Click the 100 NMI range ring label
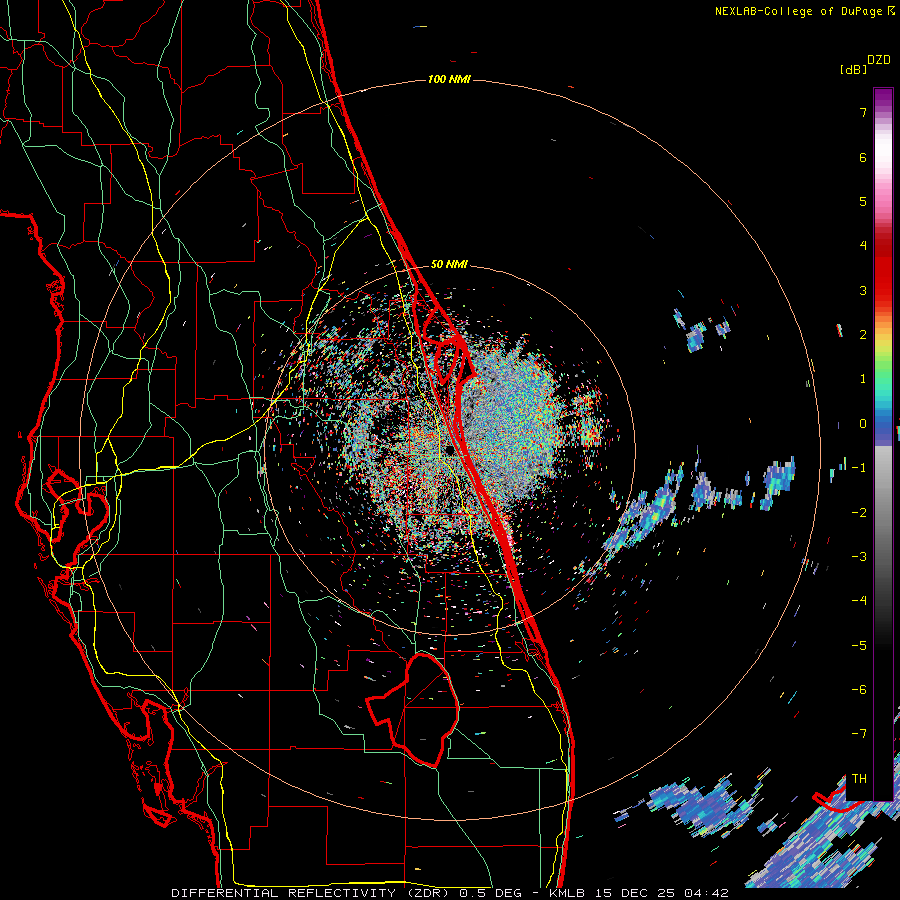The image size is (900, 900). pos(449,79)
